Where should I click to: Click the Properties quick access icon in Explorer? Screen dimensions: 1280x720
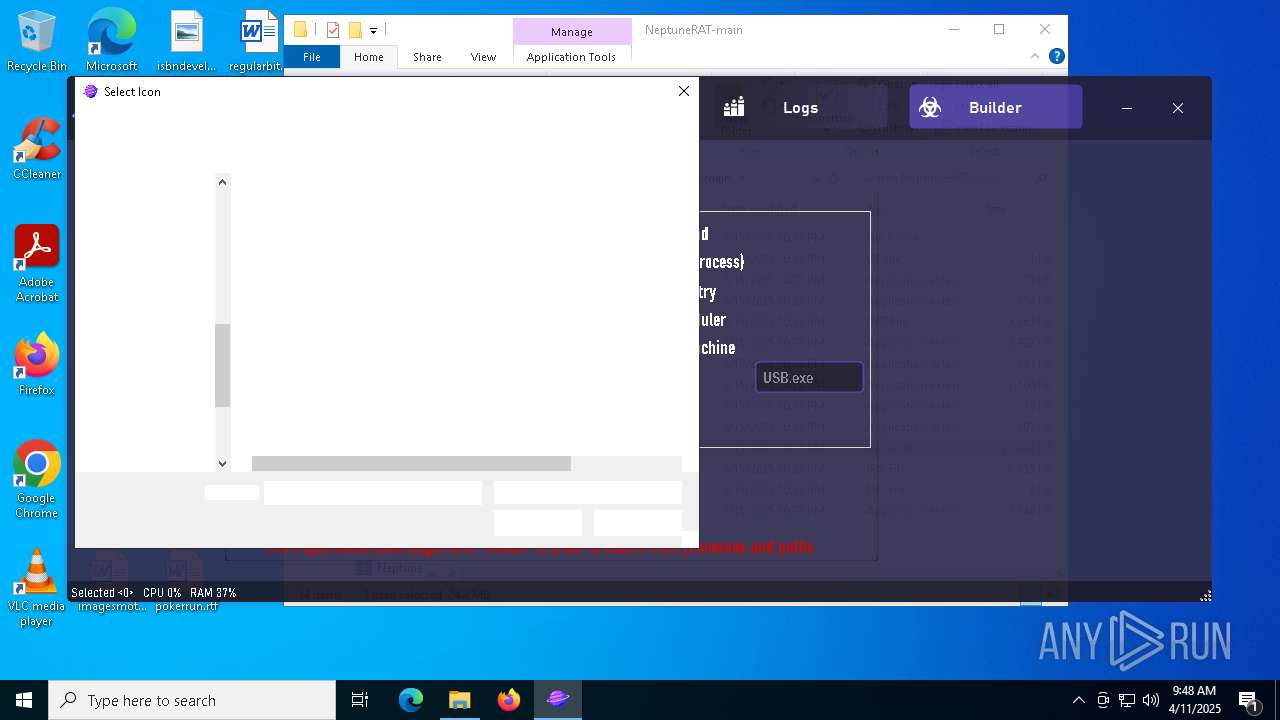(333, 30)
